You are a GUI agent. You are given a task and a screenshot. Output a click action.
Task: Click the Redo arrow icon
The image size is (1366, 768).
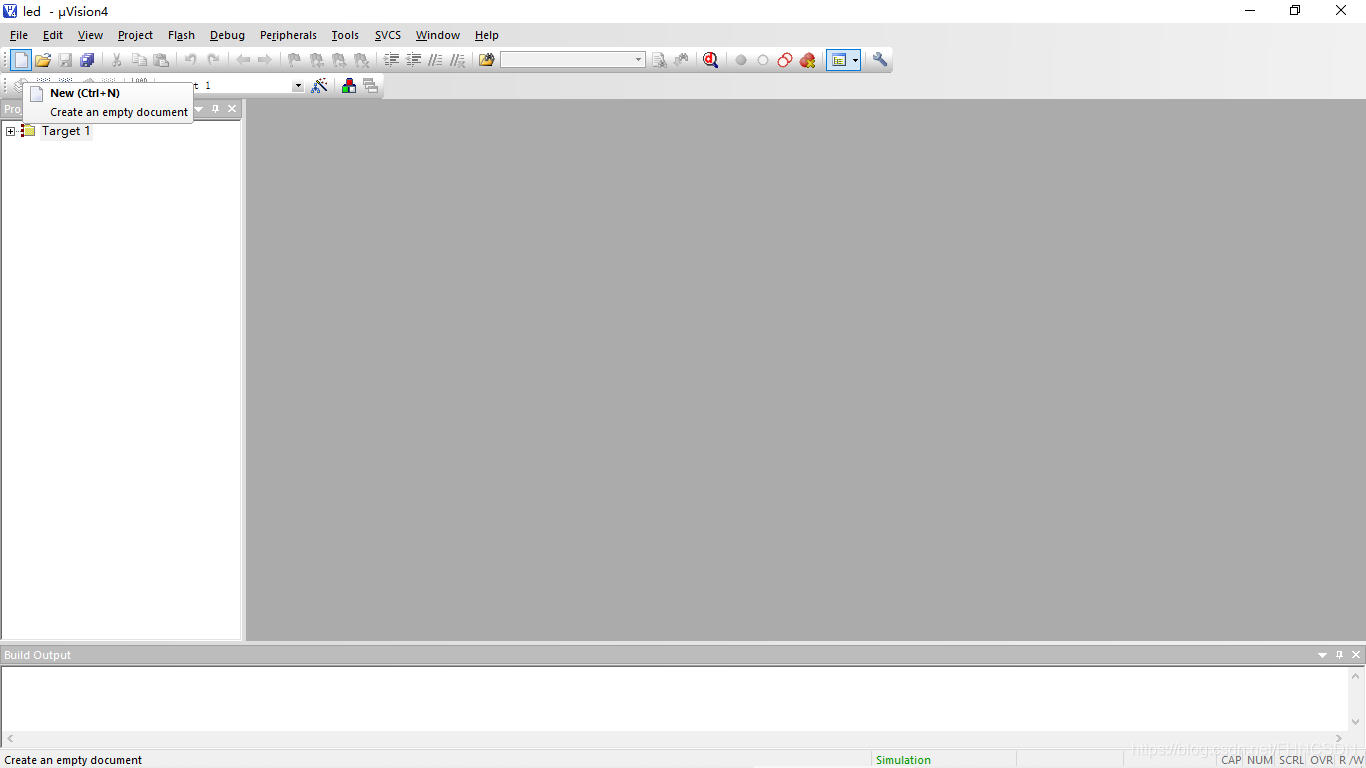tap(212, 60)
